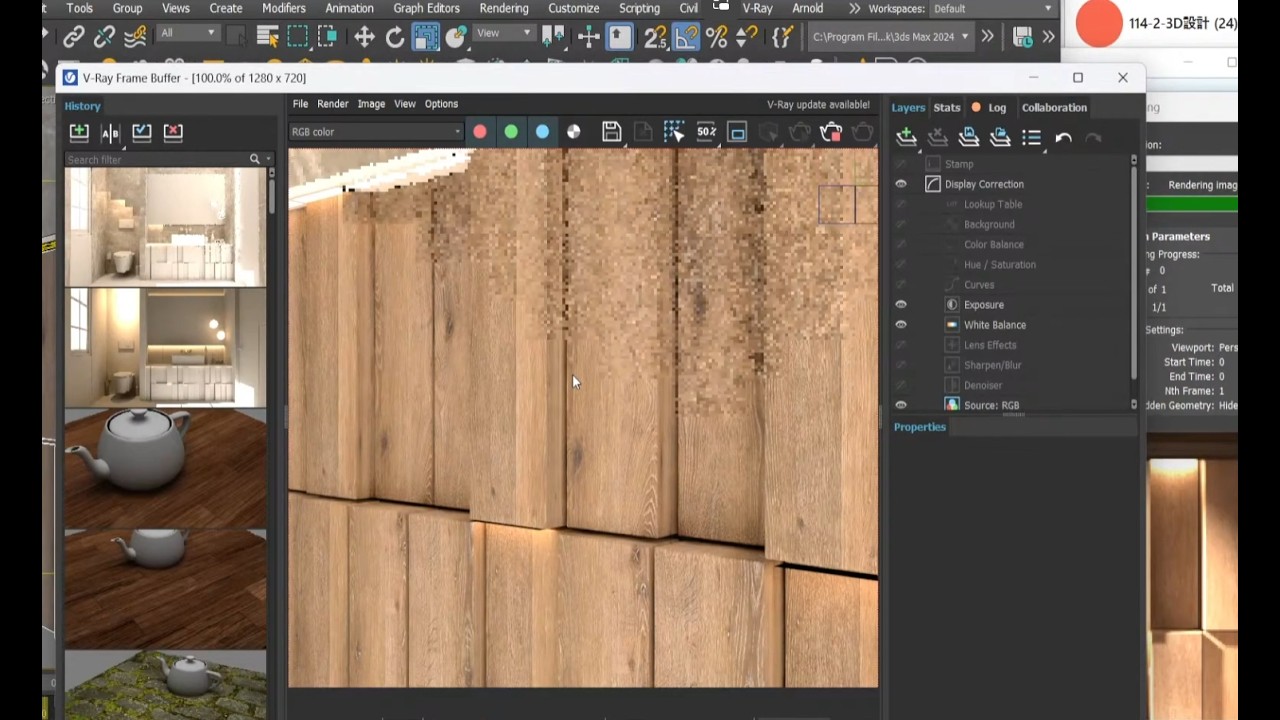
Task: Save the render to History
Action: pos(79,132)
